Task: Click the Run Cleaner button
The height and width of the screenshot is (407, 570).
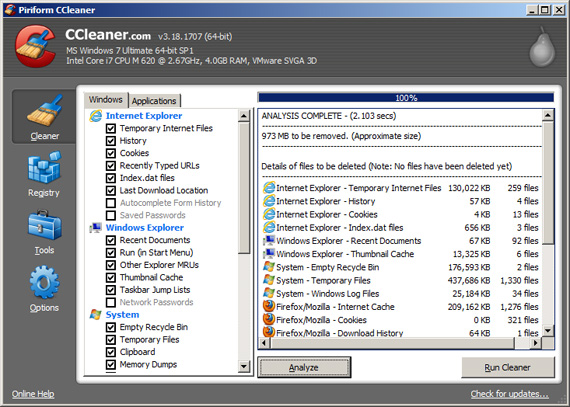Action: [507, 367]
